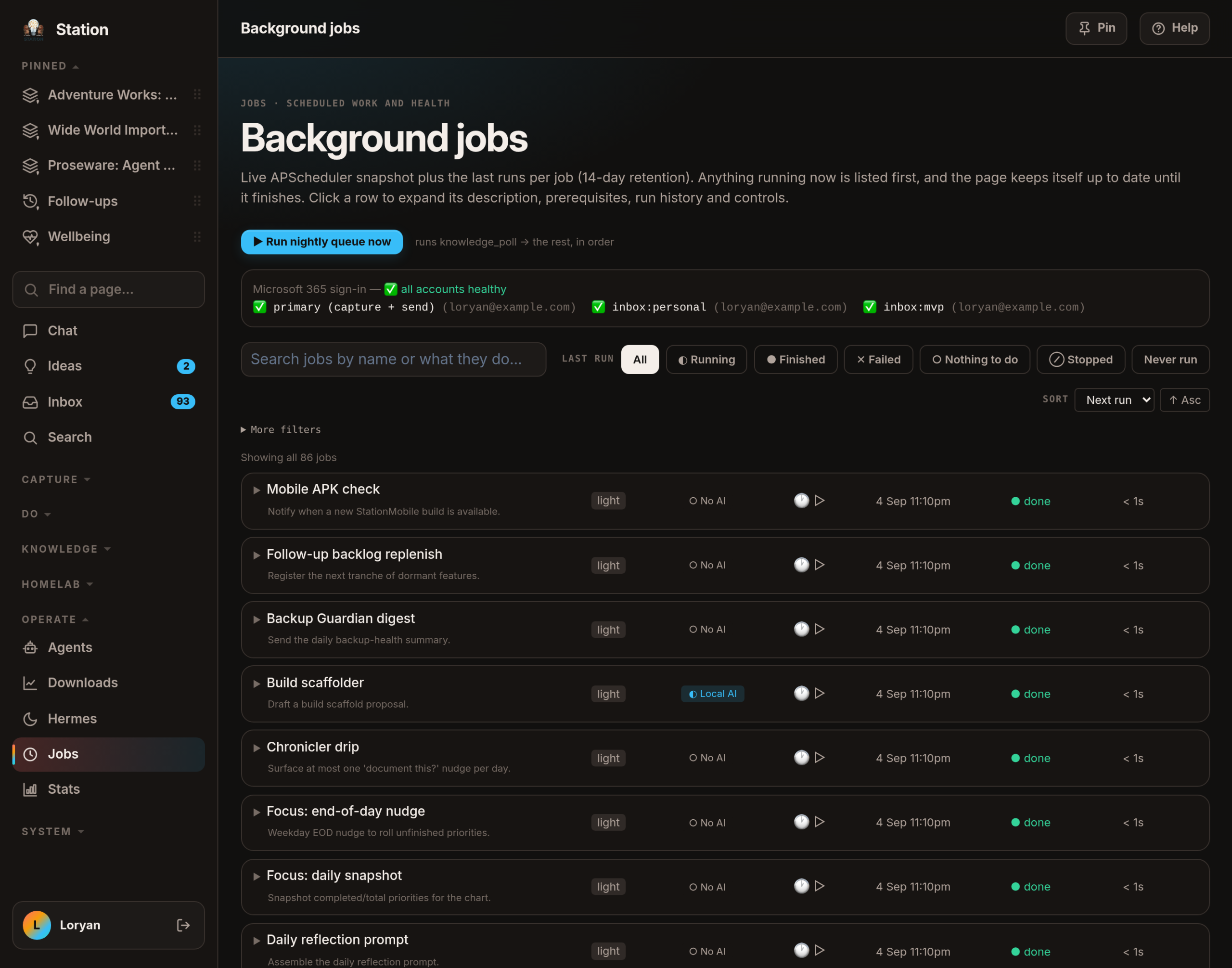Collapse the OPERATE sidebar section
The image size is (1232, 968).
click(x=55, y=620)
